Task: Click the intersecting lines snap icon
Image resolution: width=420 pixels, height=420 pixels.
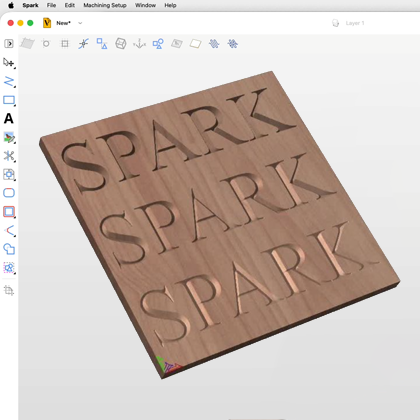Action: pyautogui.click(x=84, y=44)
